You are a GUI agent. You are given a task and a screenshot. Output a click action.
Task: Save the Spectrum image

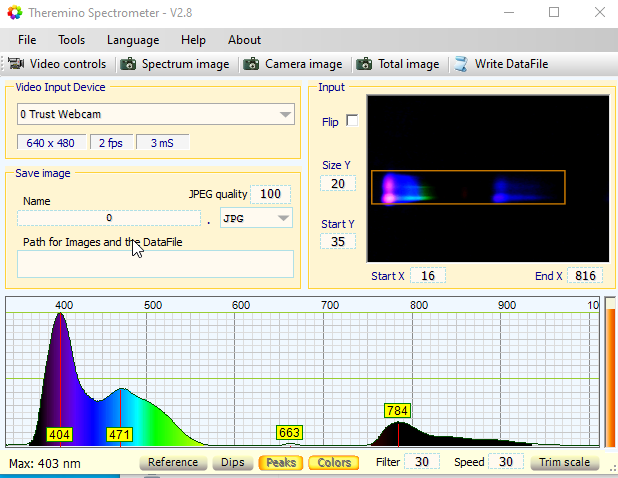coord(175,64)
